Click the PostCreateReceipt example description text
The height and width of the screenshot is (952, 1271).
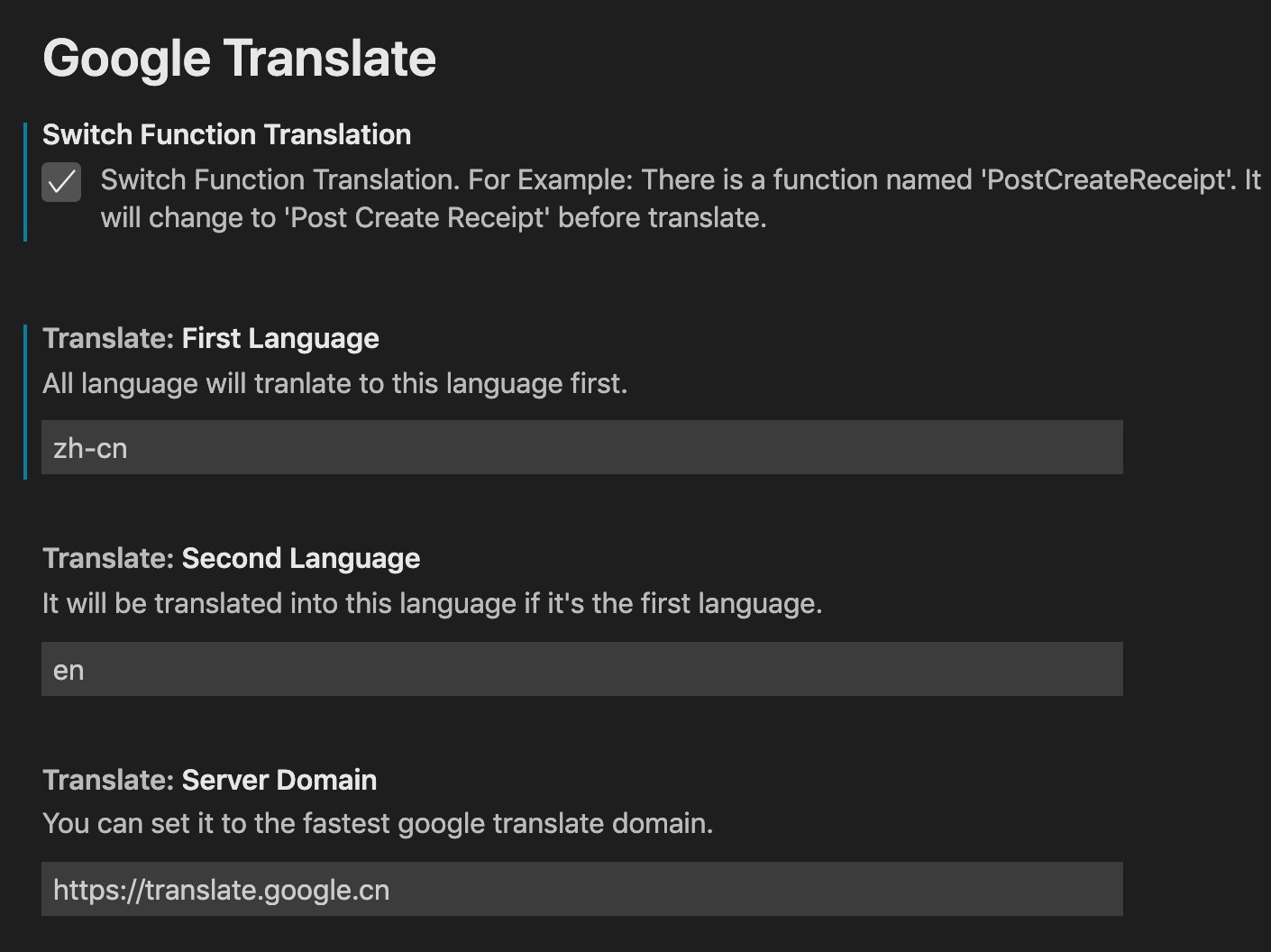[681, 198]
